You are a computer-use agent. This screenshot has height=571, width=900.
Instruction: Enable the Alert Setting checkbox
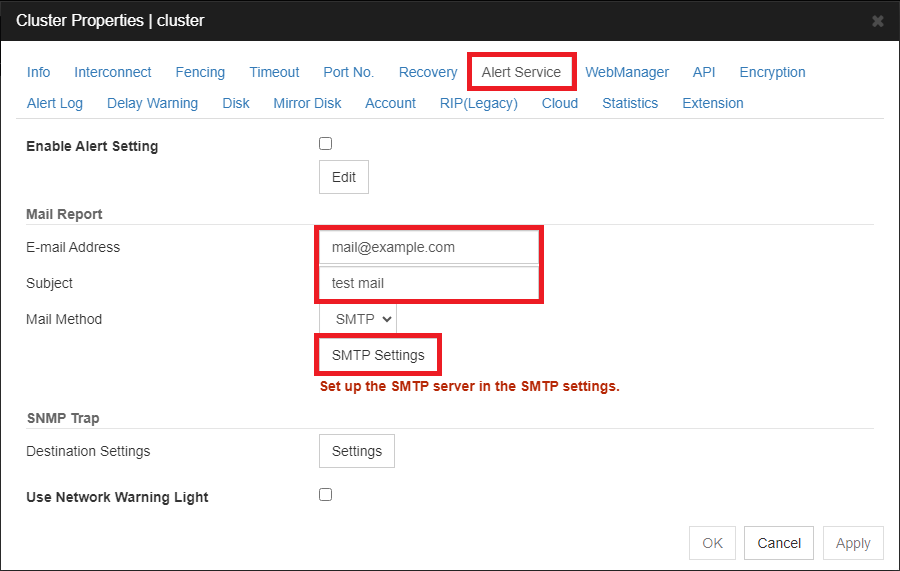(x=325, y=143)
